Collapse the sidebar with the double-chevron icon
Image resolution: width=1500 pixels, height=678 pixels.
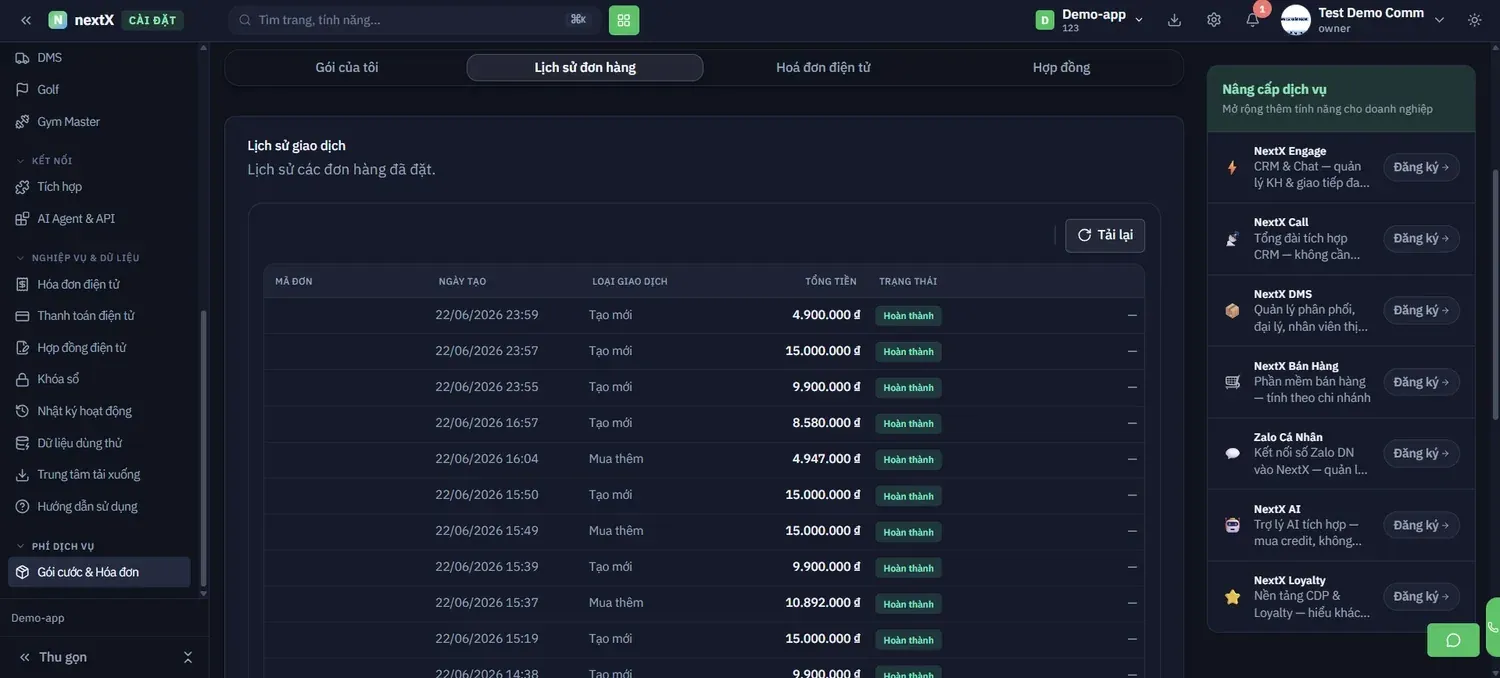26,20
